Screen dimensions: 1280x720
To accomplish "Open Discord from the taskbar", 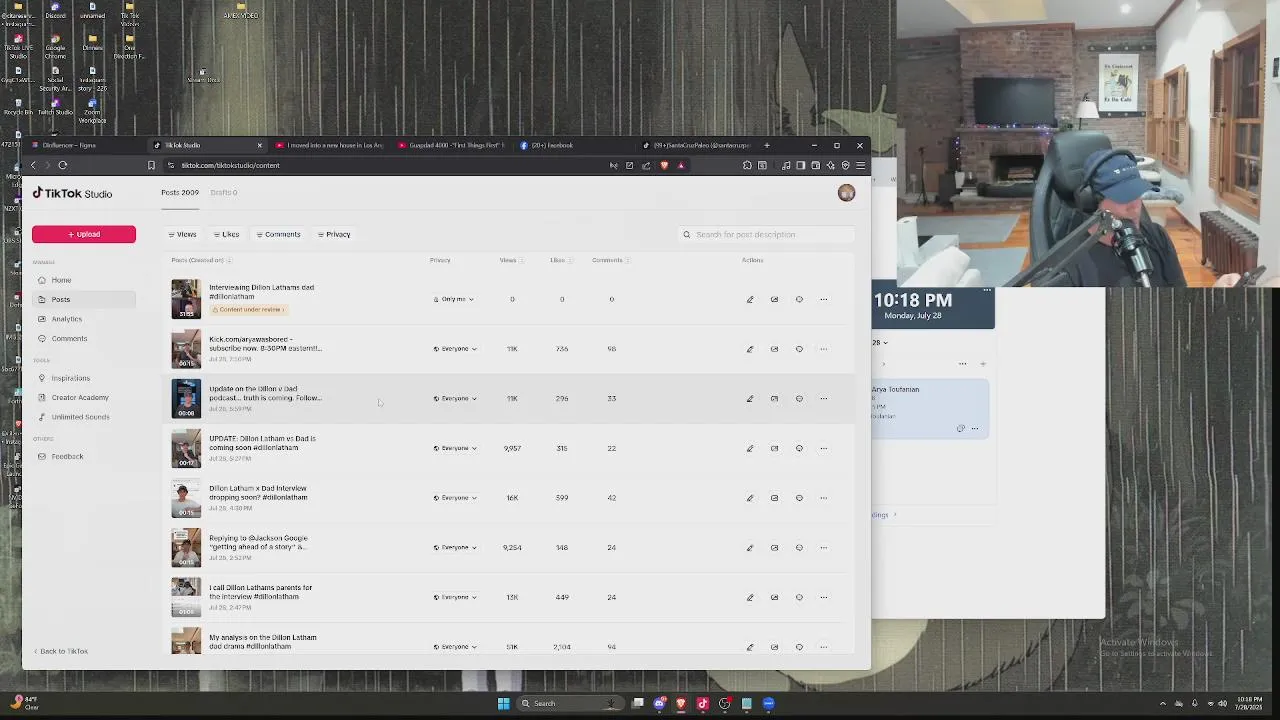I will [x=659, y=703].
